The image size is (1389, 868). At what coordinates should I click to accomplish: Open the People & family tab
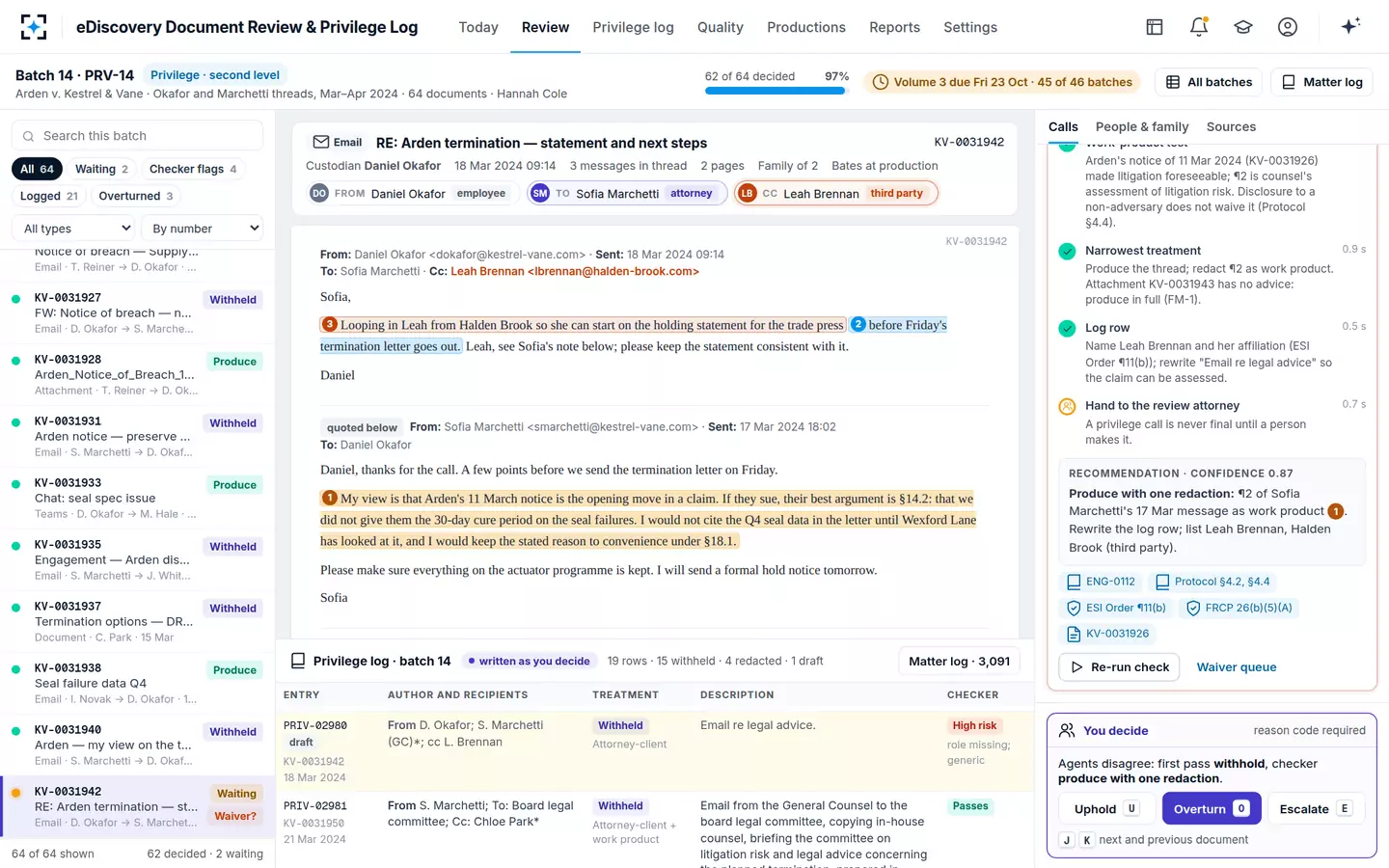(x=1142, y=126)
